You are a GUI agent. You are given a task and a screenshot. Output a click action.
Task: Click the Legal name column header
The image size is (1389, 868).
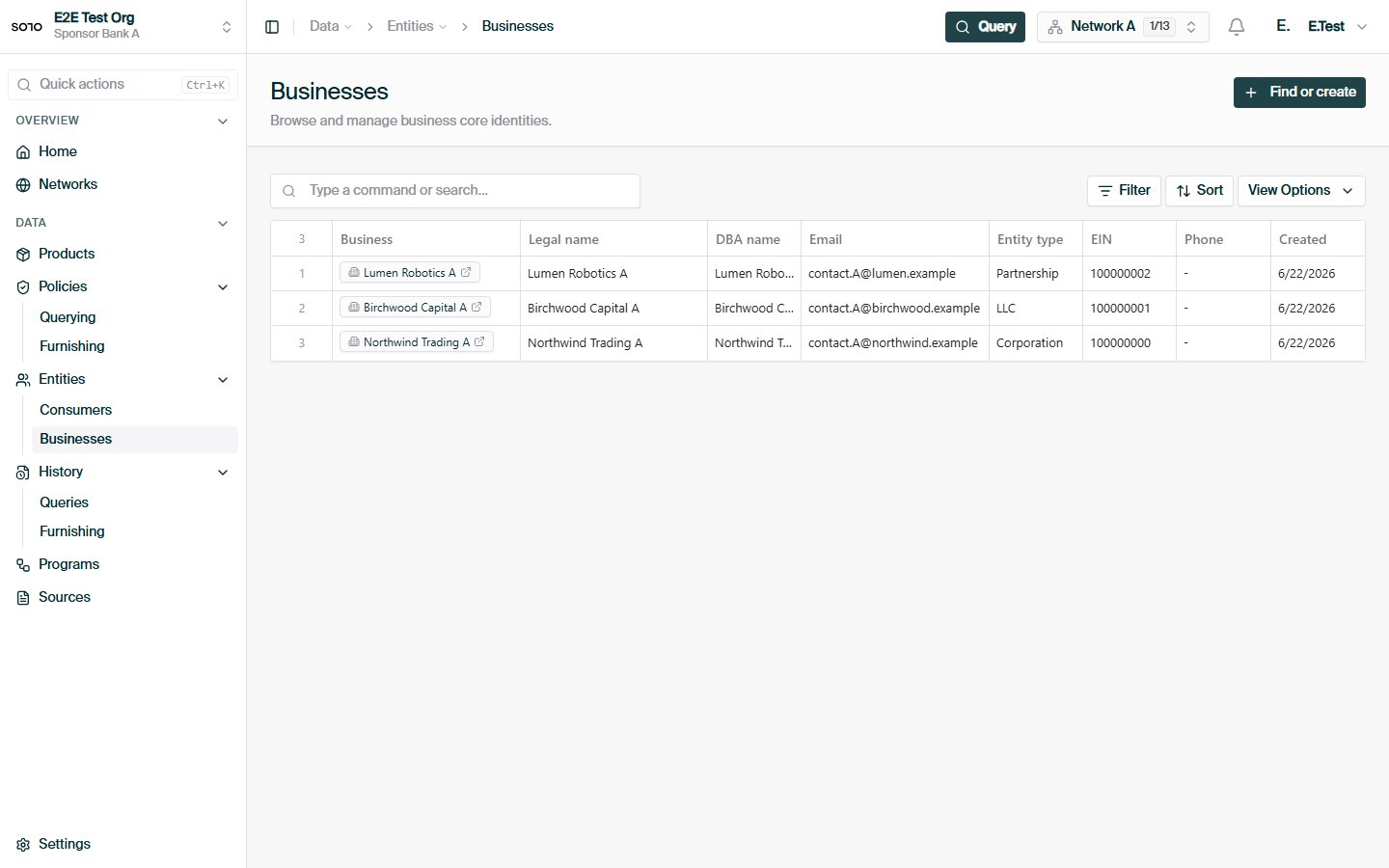coord(613,239)
